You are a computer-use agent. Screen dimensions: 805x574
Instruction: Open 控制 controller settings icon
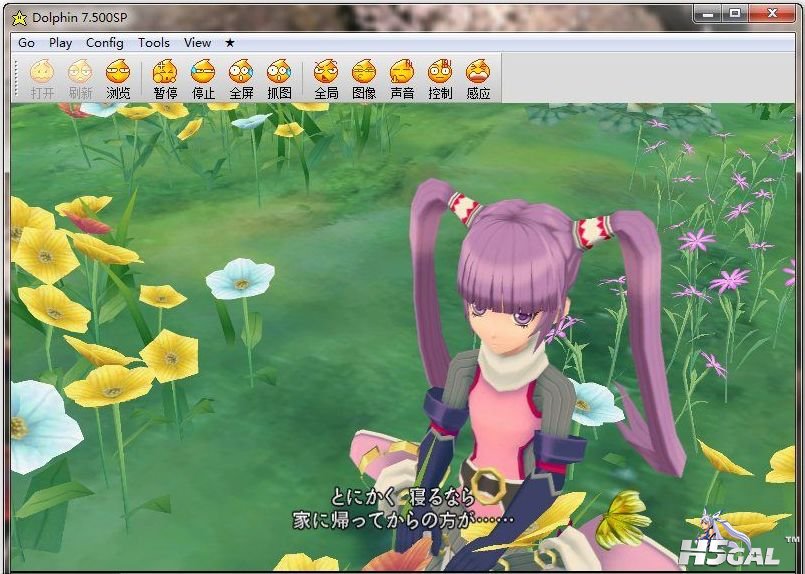(x=440, y=79)
